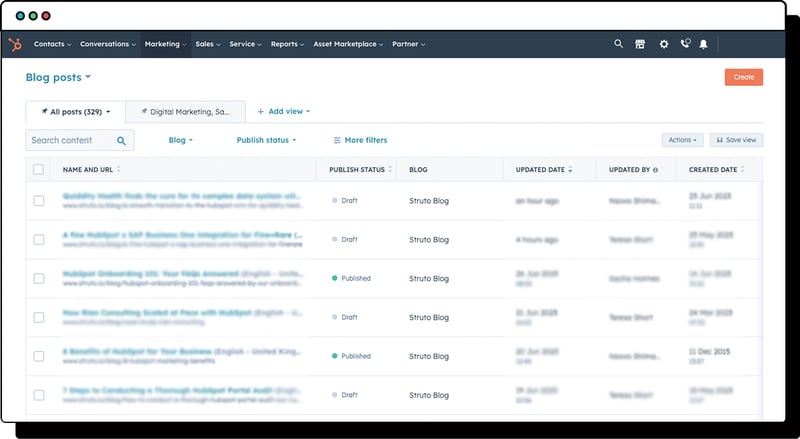This screenshot has width=800, height=439.
Task: Click the info icon beside UPDATED BY
Action: coord(656,170)
